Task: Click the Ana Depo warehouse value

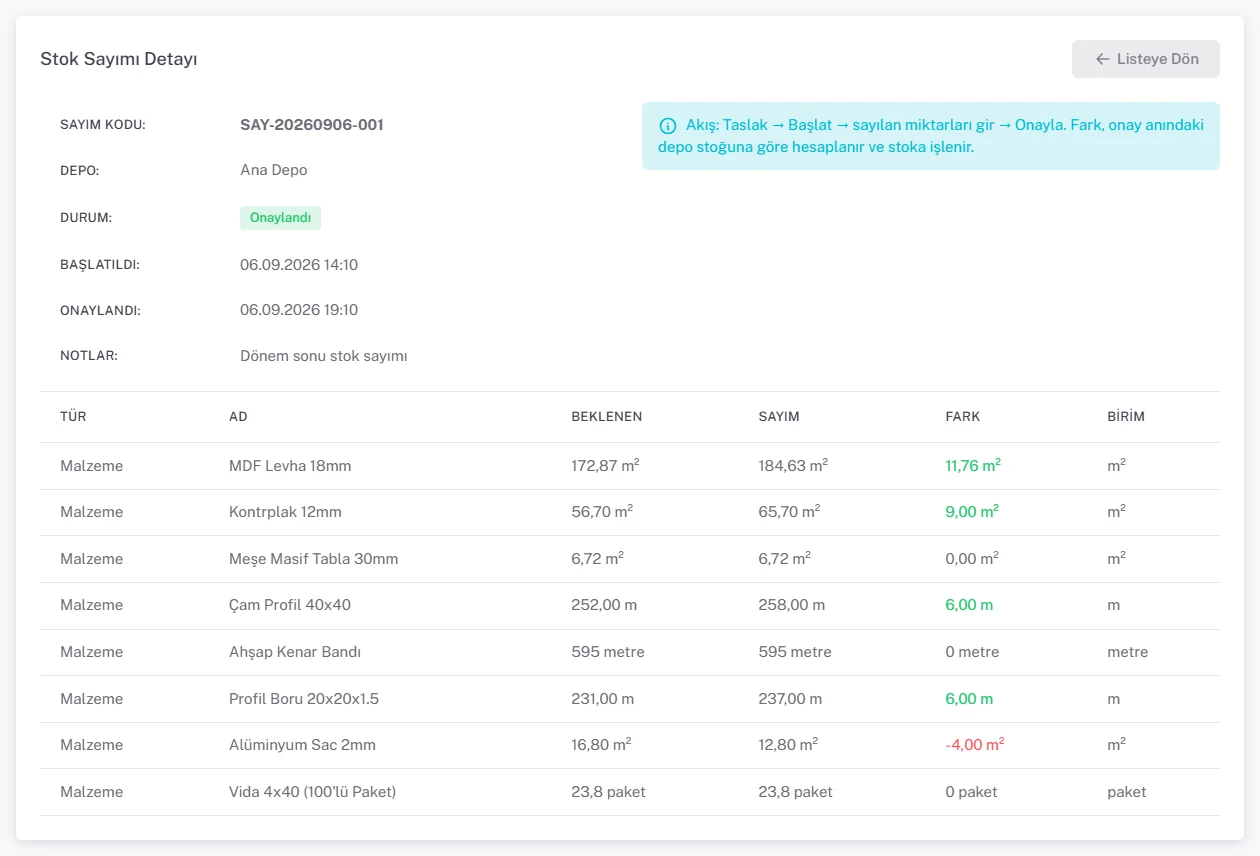Action: (x=274, y=170)
